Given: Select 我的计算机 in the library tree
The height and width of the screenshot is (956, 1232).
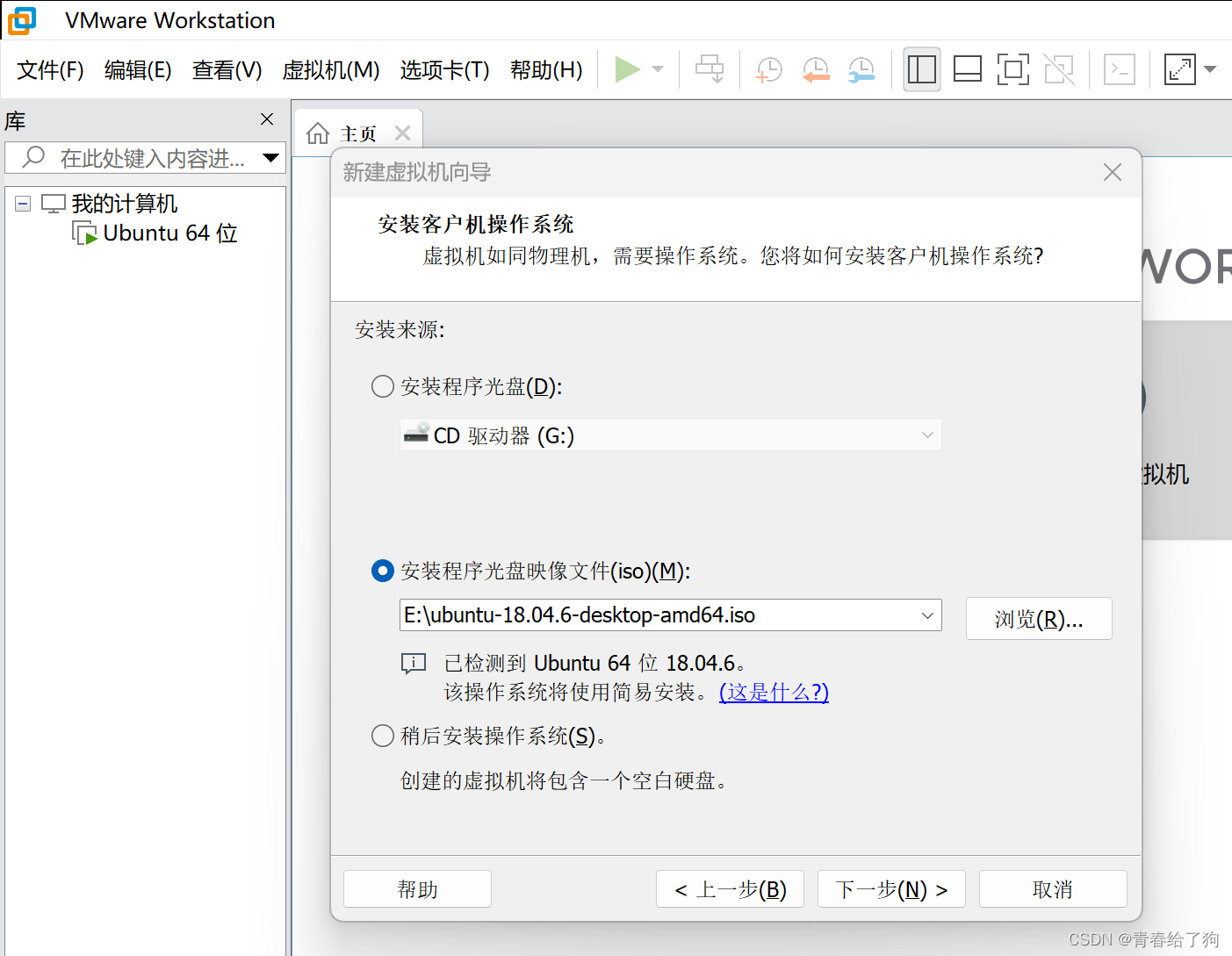Looking at the screenshot, I should [124, 204].
